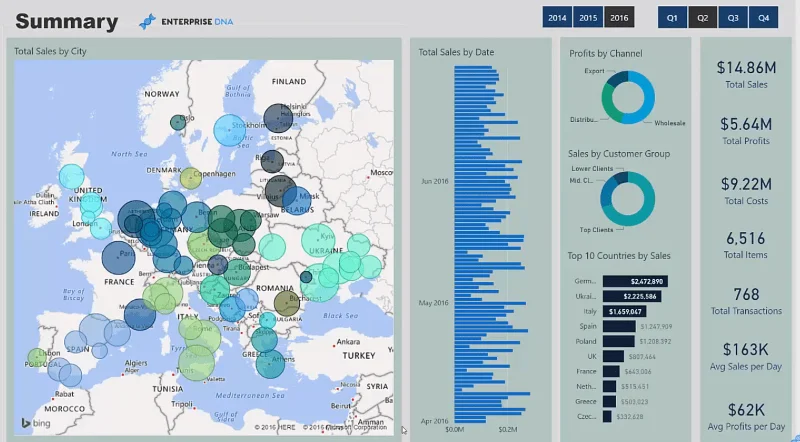
Task: Click the Athens sales bubble
Action: tap(270, 363)
